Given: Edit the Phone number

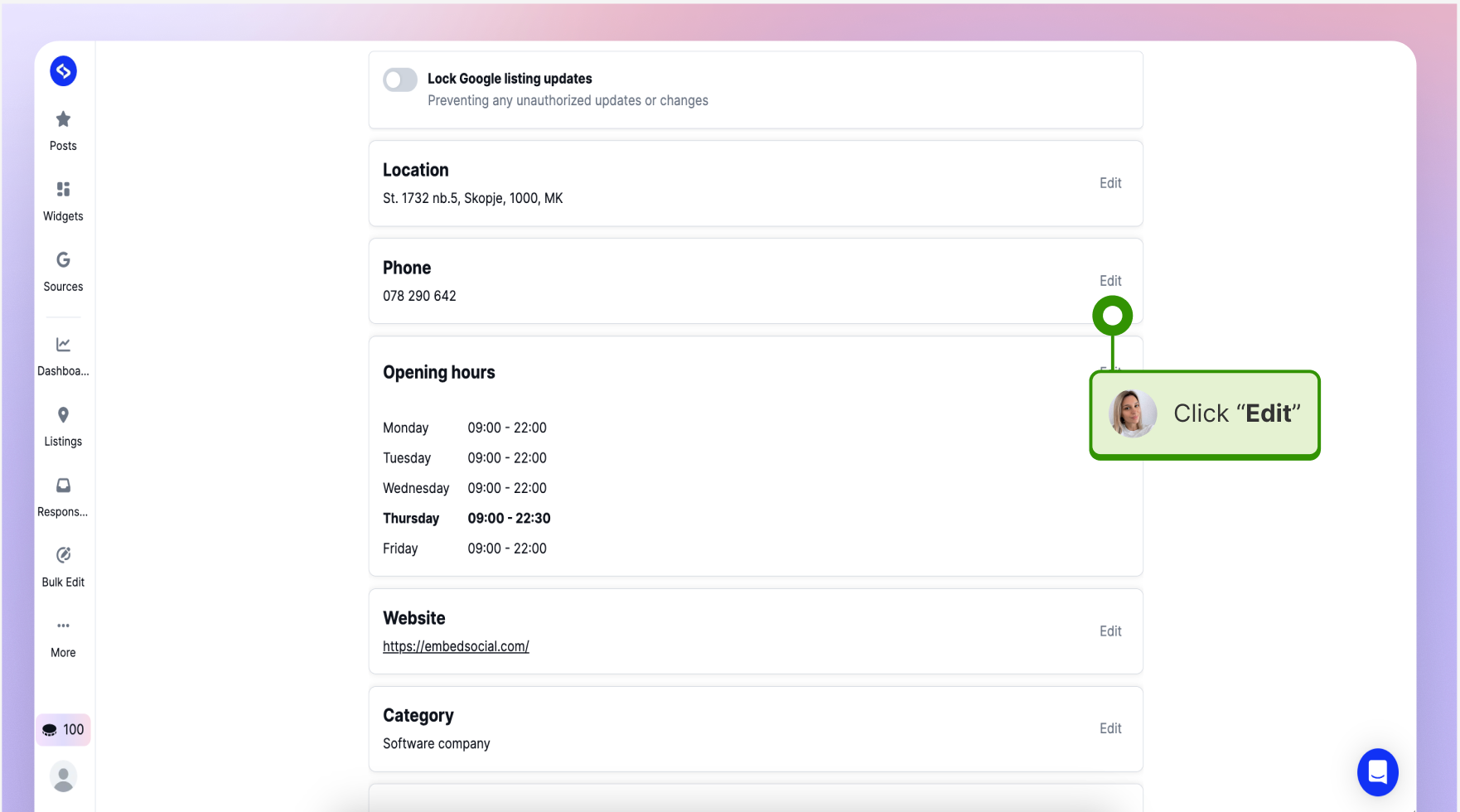Looking at the screenshot, I should tap(1110, 281).
